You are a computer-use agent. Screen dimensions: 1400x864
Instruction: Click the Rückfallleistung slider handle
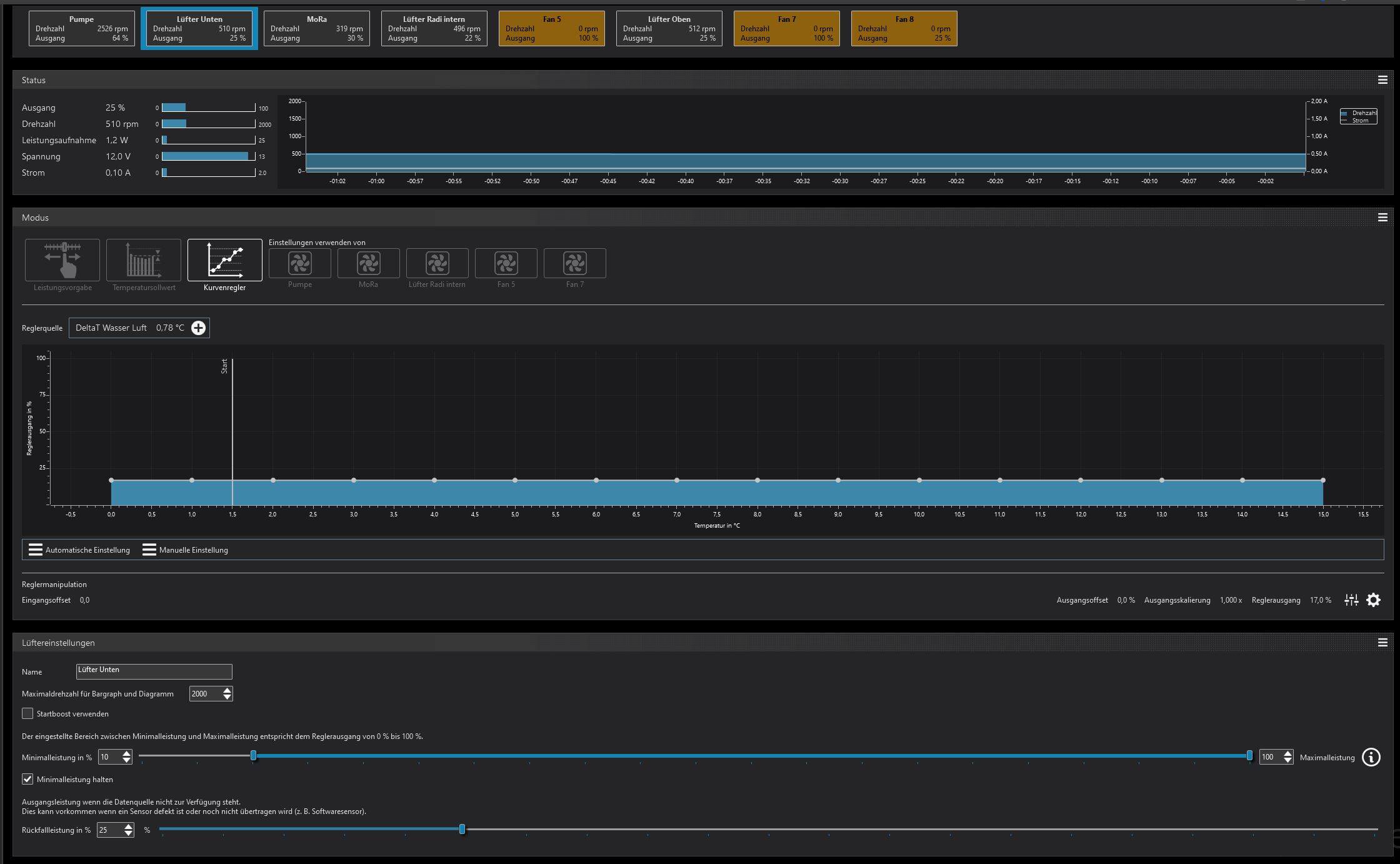click(x=462, y=829)
